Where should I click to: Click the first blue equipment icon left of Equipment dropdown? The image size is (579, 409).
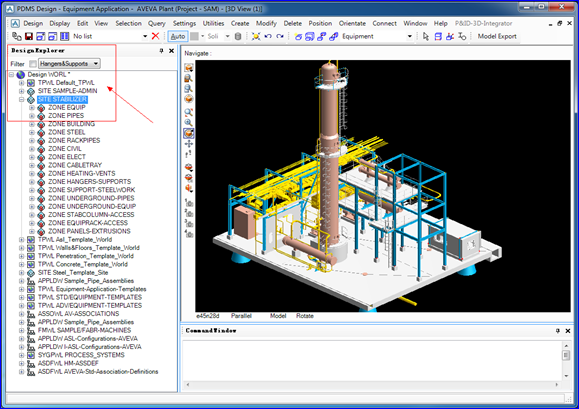coord(298,36)
